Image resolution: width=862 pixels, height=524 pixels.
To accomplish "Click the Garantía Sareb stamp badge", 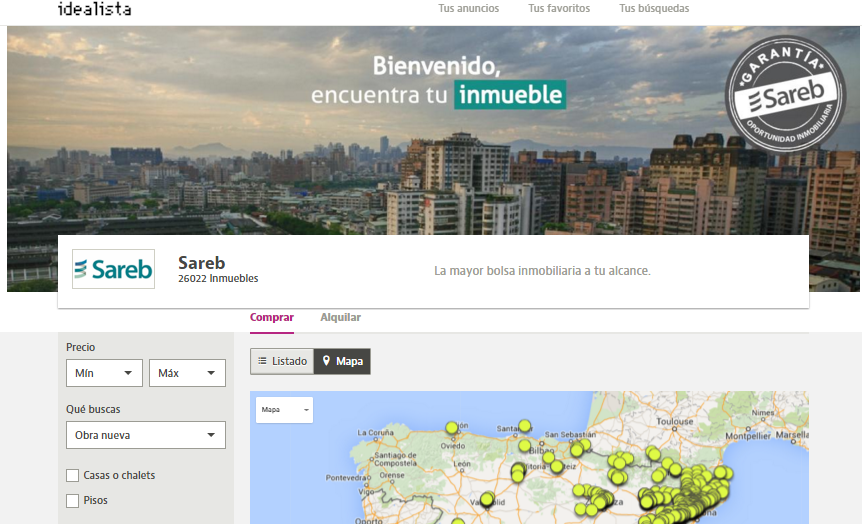I will (x=785, y=94).
